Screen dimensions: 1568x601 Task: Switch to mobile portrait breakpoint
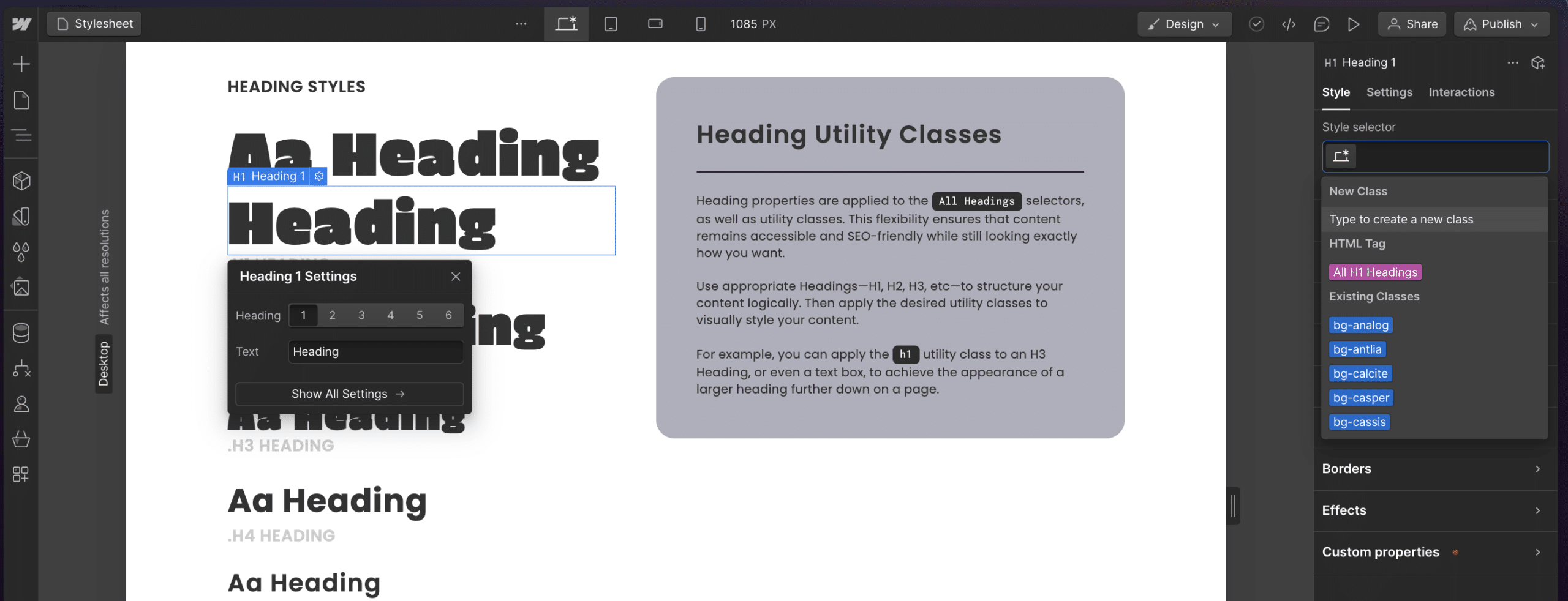pos(701,24)
